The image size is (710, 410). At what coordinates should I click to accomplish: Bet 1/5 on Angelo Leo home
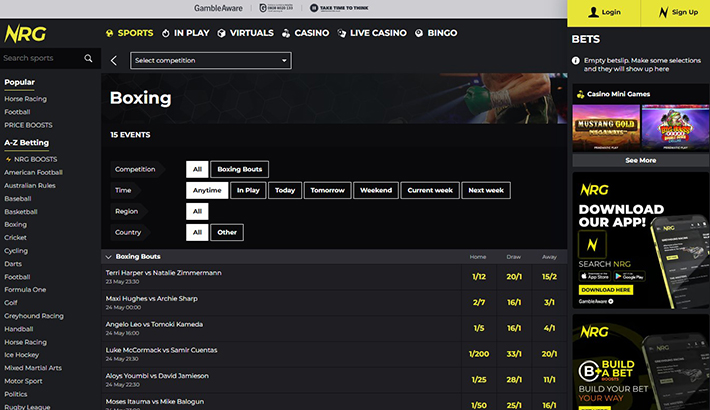coord(479,328)
